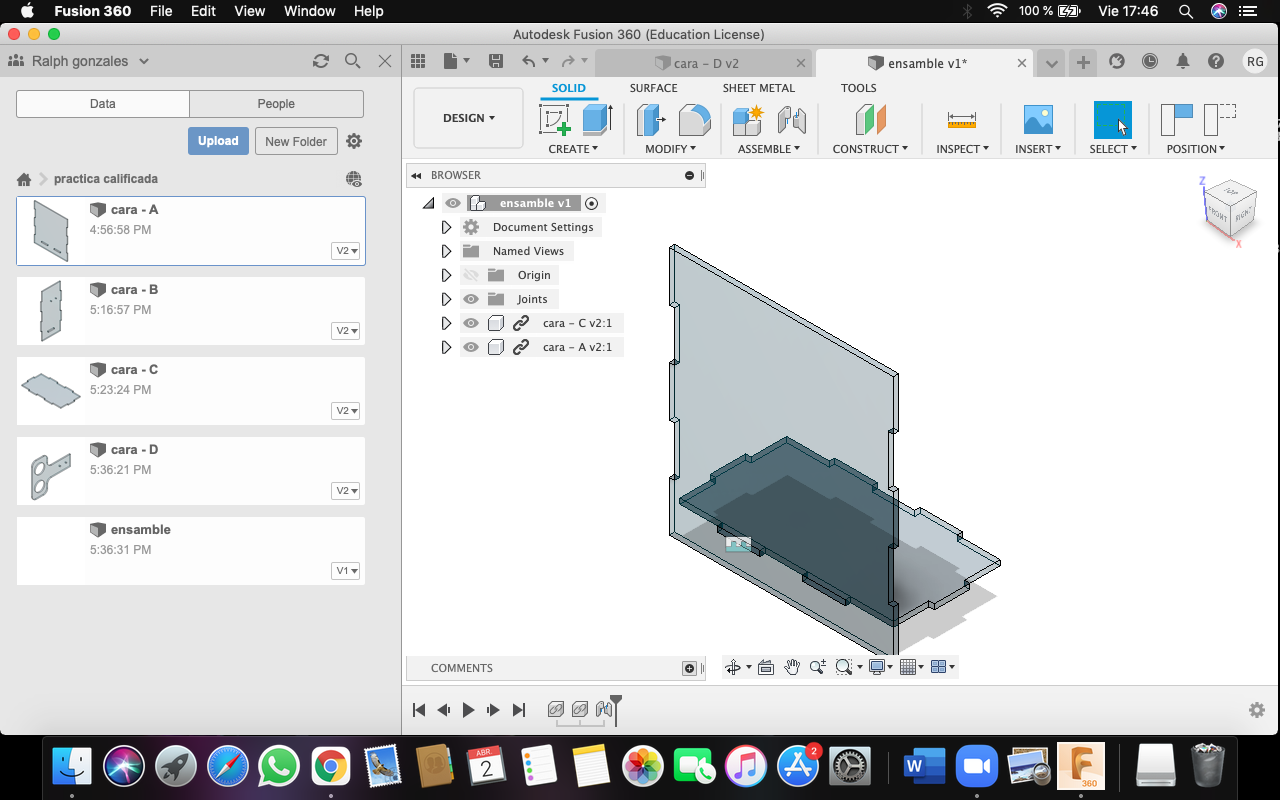Open the V1 version dropdown for ensamble
Screen dimensions: 1280x800
[x=346, y=571]
